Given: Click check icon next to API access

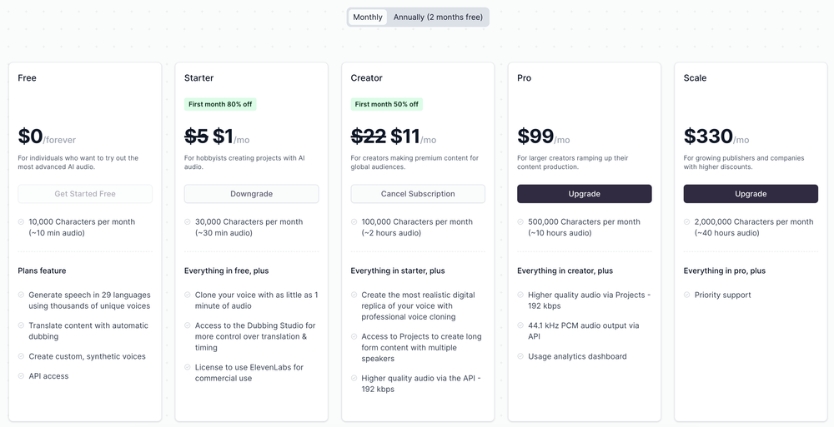Looking at the screenshot, I should [x=21, y=376].
